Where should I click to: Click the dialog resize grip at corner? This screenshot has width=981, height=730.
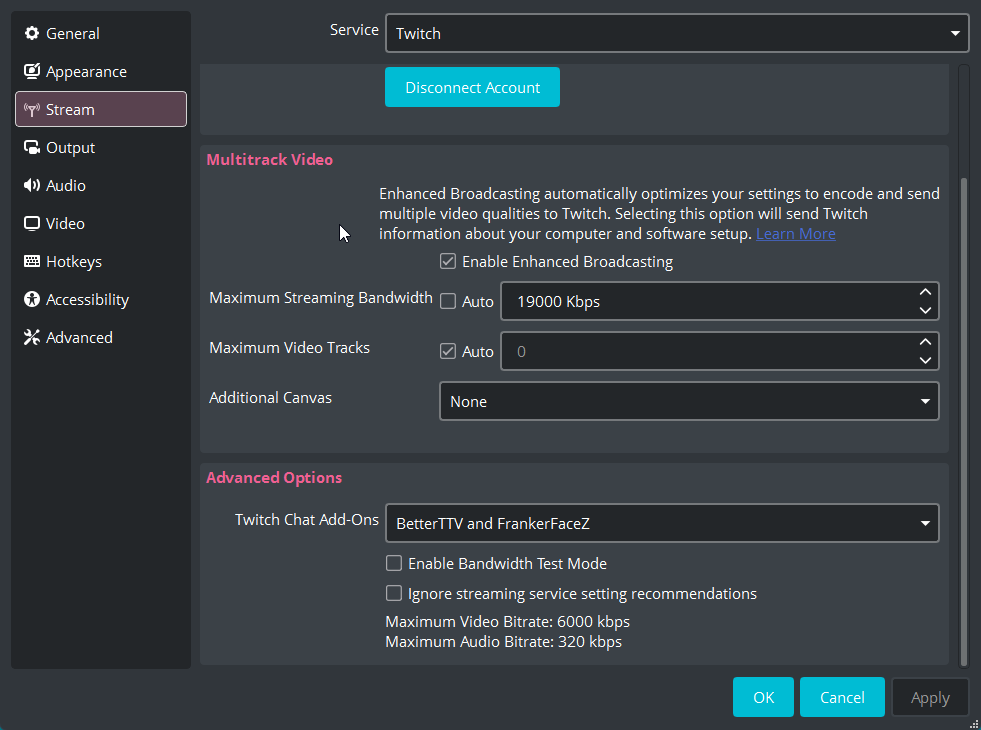[973, 723]
